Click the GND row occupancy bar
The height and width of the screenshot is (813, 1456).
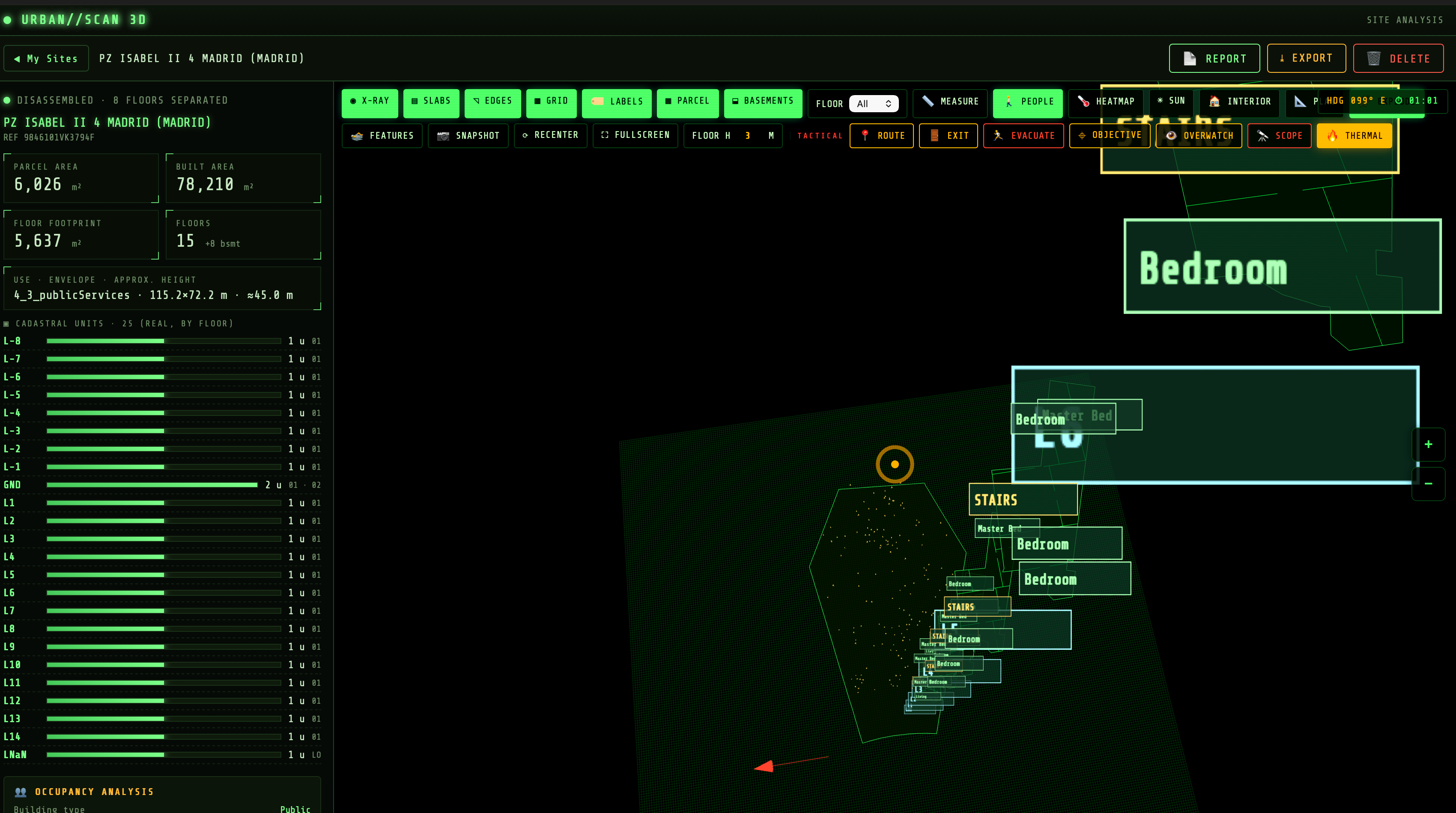[x=152, y=484]
